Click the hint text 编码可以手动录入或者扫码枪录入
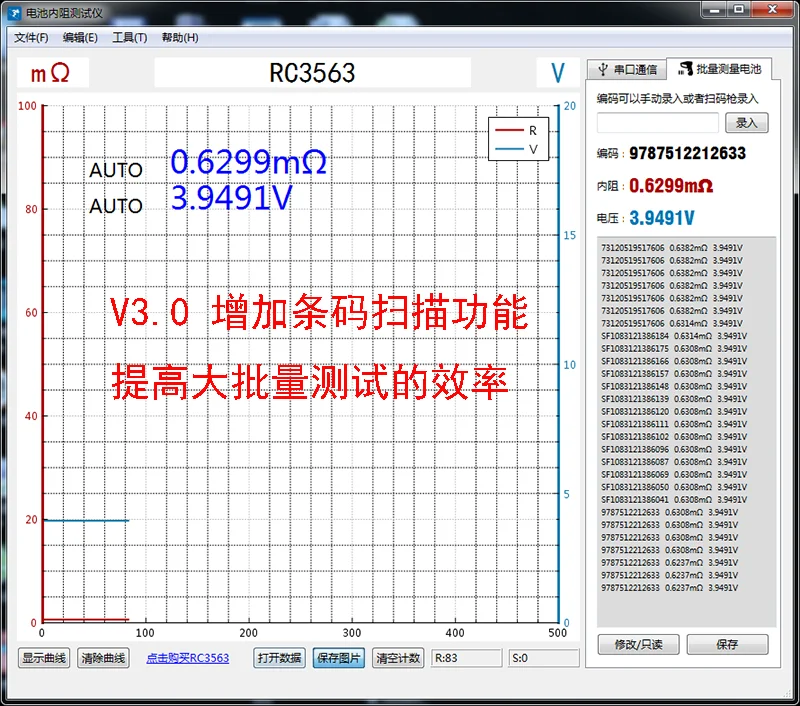The image size is (800, 706). (678, 99)
